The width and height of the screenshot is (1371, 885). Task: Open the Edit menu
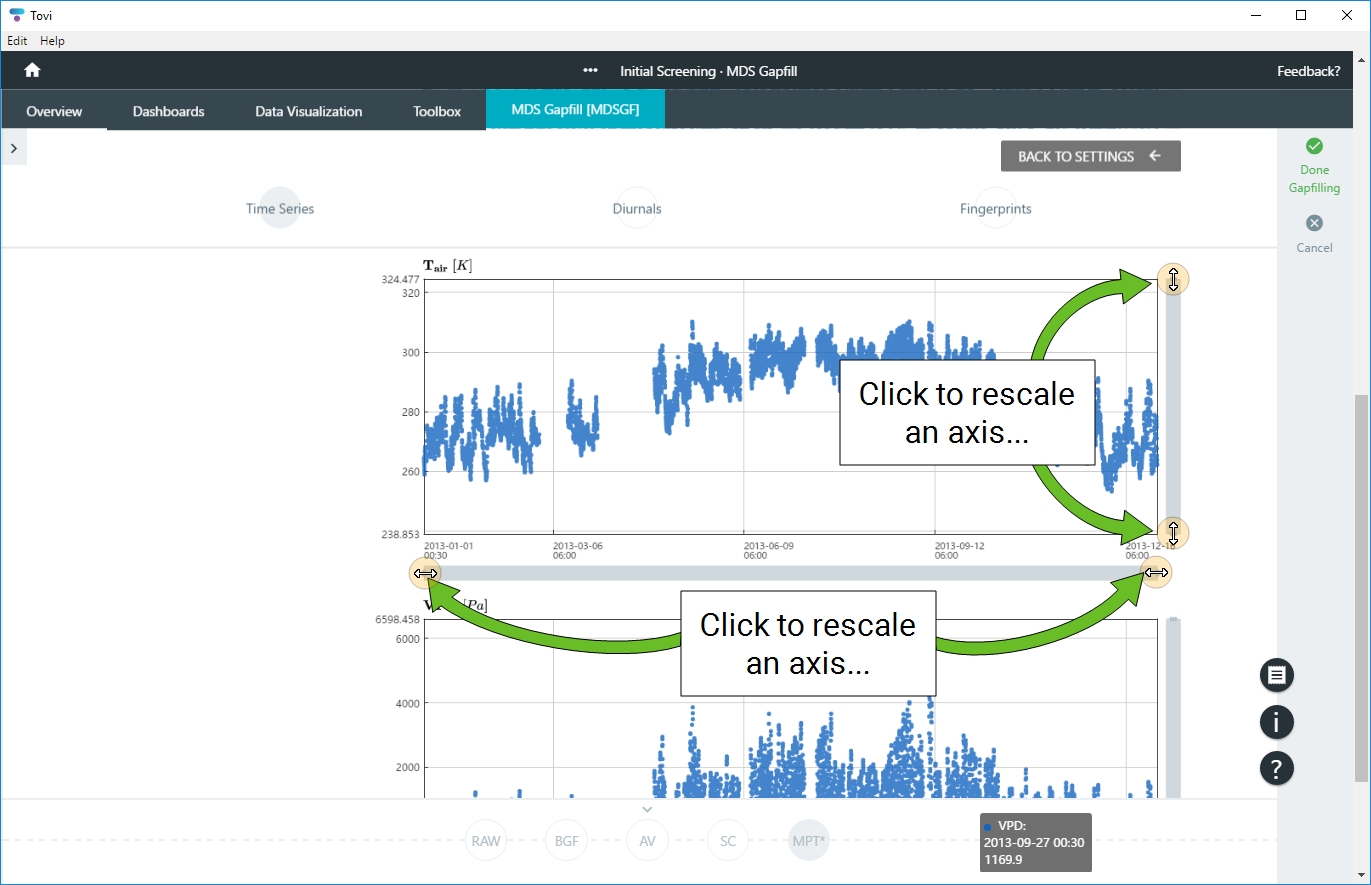(x=17, y=41)
